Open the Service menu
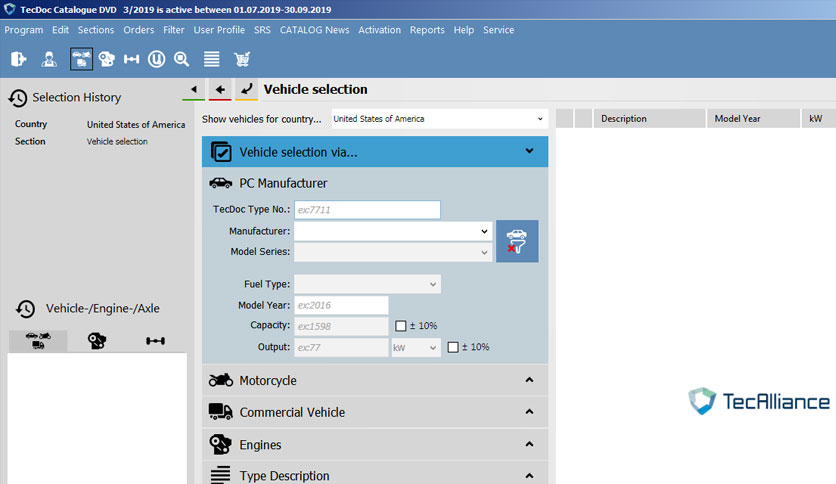 point(499,30)
